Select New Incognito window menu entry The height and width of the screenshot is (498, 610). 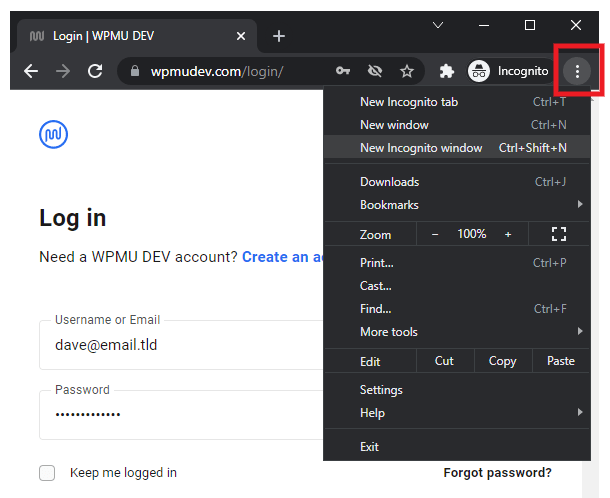[x=457, y=148]
